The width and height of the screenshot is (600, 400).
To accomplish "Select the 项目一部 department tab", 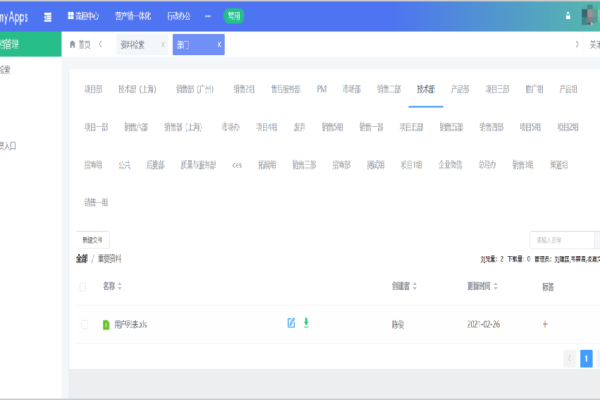I will click(x=96, y=127).
